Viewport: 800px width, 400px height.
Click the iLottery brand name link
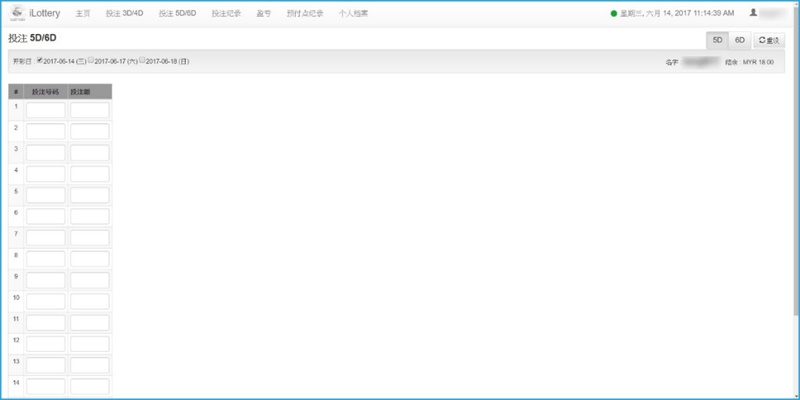45,14
